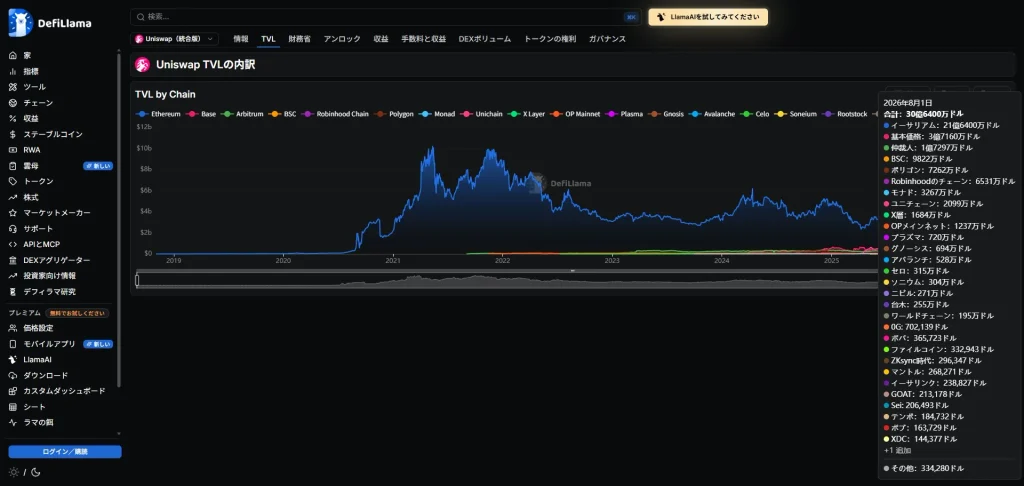Open the ステーブルコイン dollar icon
The image size is (1024, 486).
(x=12, y=134)
